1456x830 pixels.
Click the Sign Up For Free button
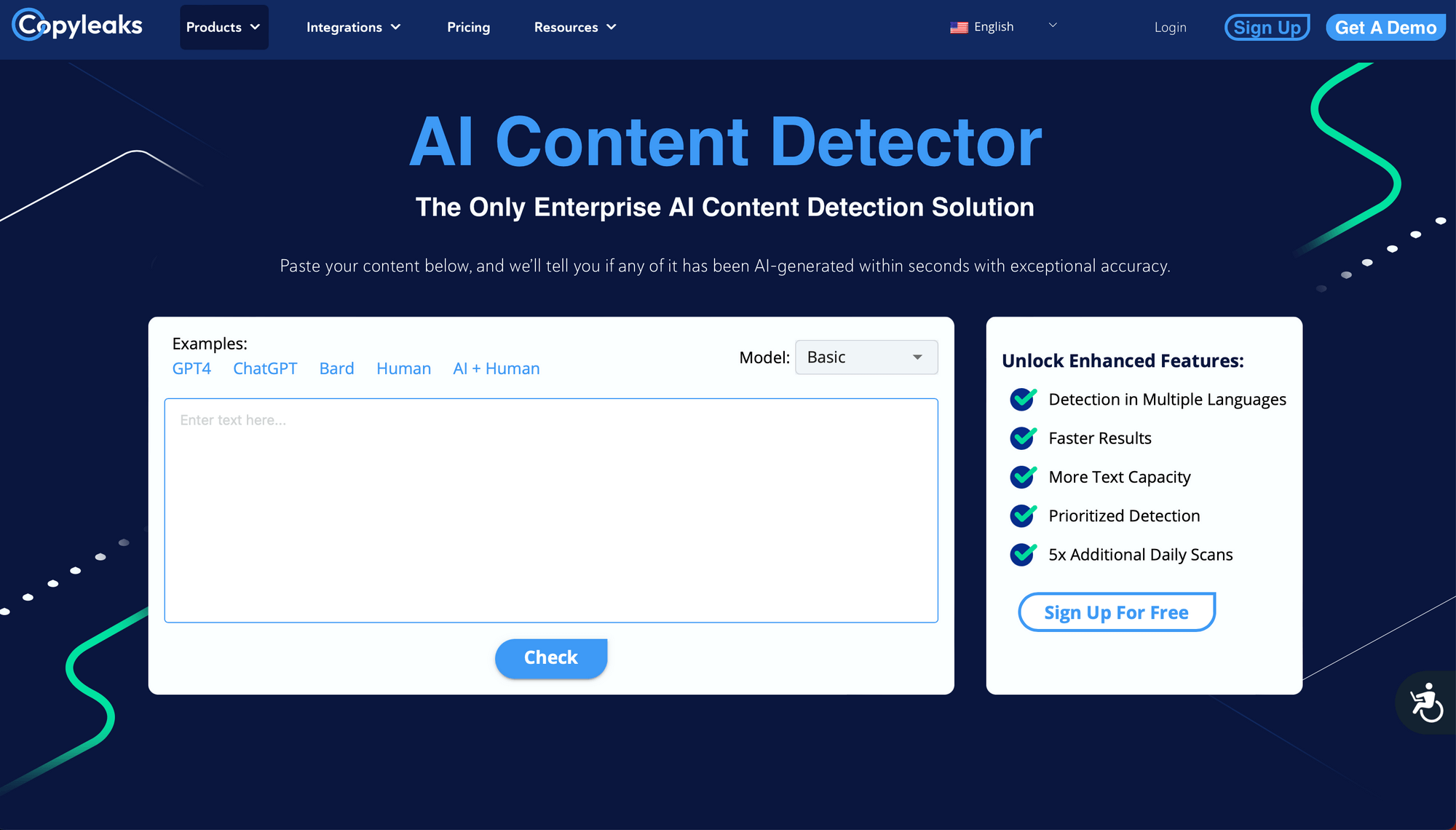click(x=1116, y=612)
